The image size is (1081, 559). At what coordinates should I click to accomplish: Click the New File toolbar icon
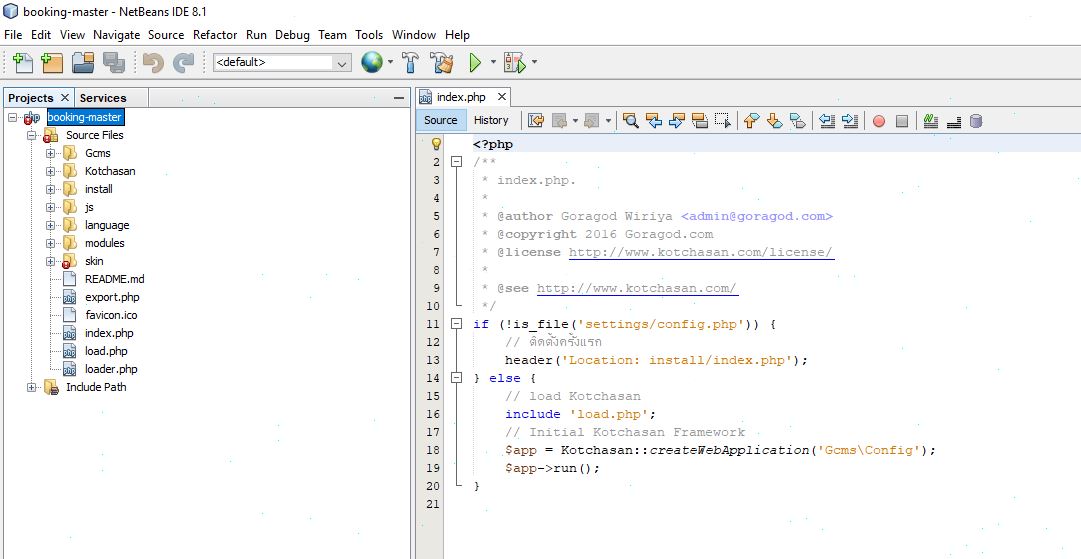(x=23, y=63)
